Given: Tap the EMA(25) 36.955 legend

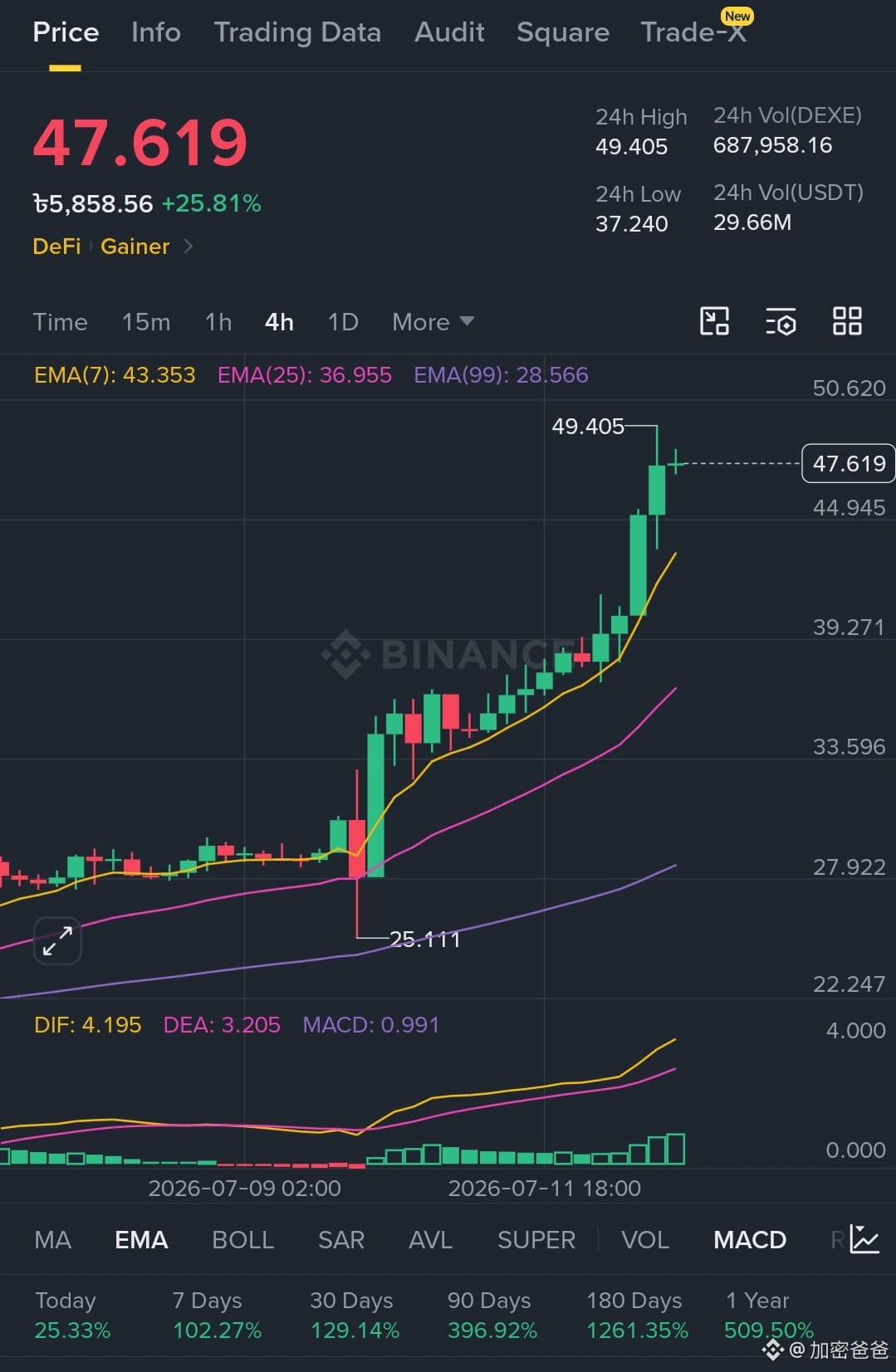Looking at the screenshot, I should click(x=305, y=375).
